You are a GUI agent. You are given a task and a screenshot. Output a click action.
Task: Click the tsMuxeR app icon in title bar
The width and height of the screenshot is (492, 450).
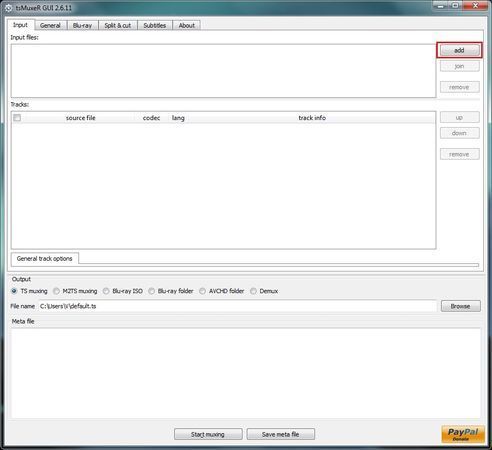point(9,8)
